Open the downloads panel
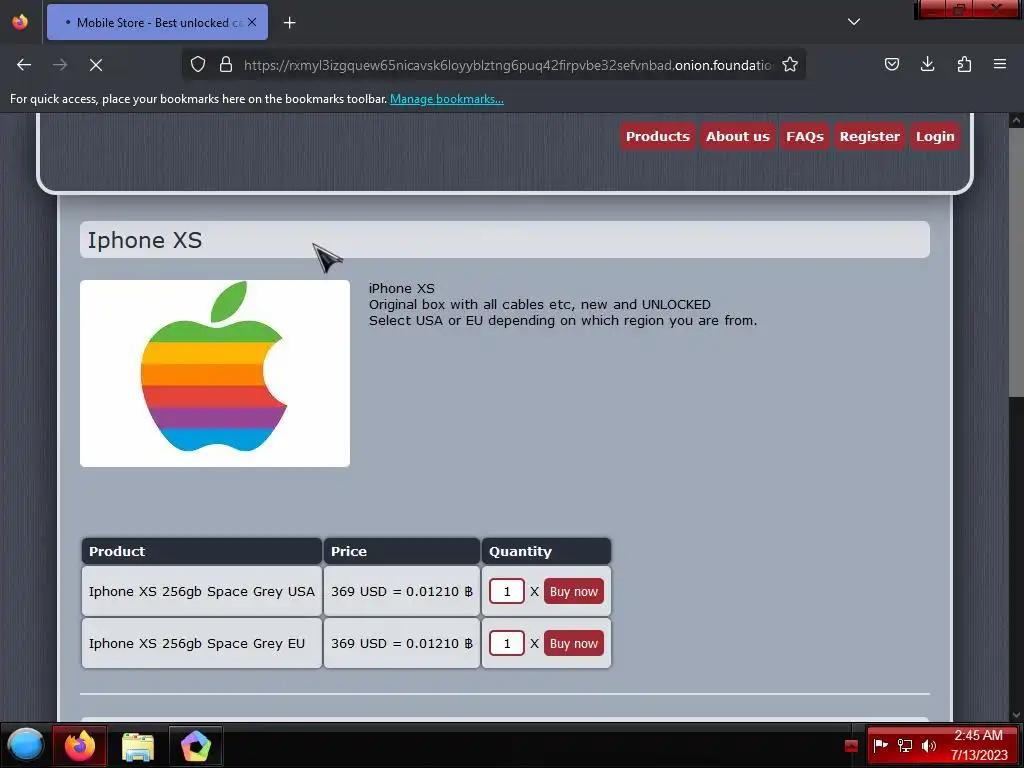The width and height of the screenshot is (1024, 768). click(927, 64)
